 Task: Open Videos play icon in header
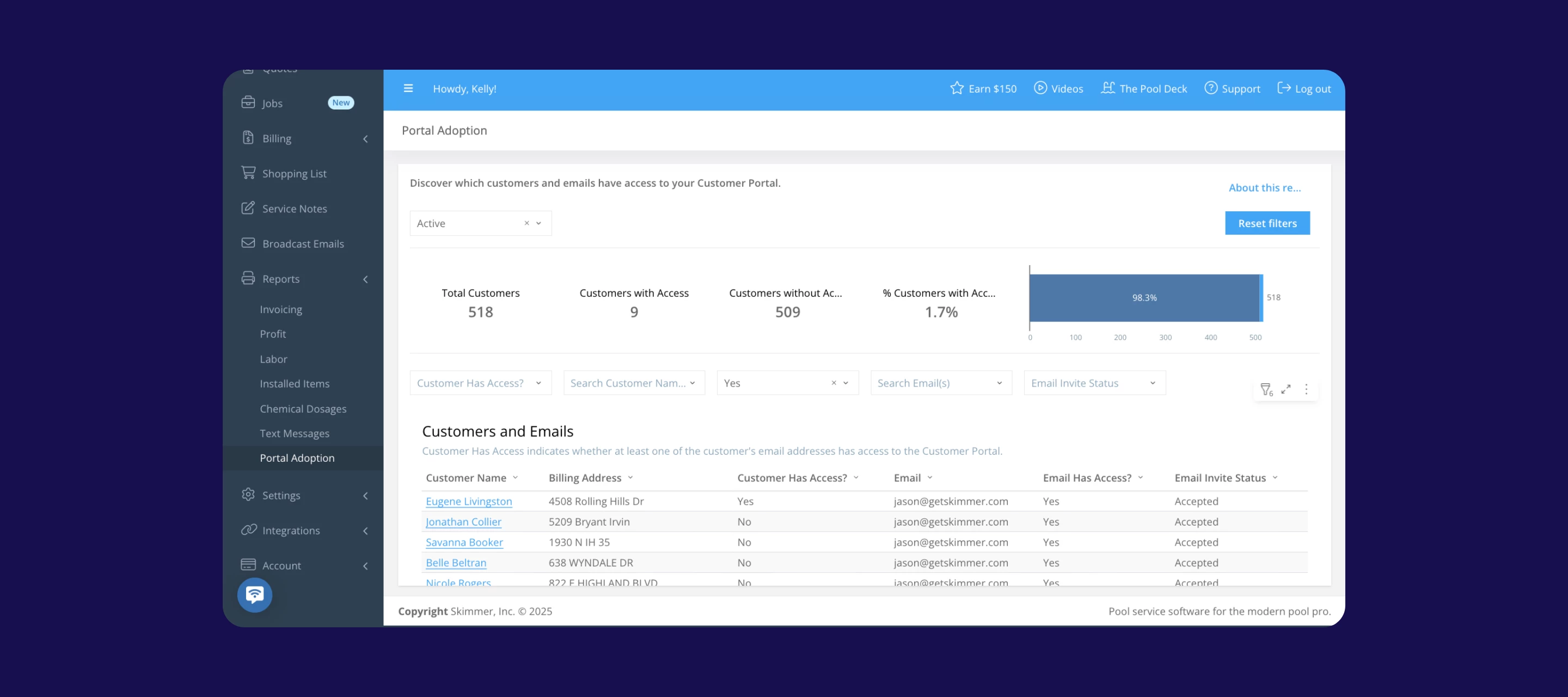point(1040,88)
